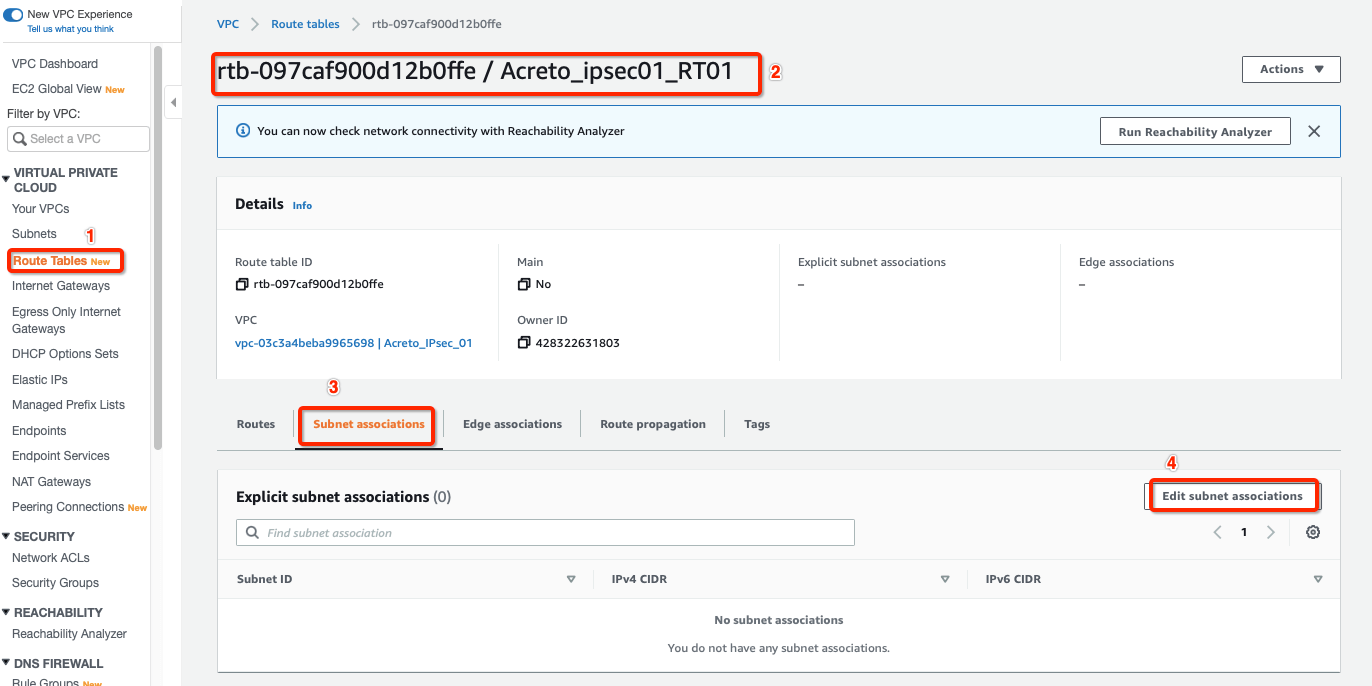
Task: Open Managed Prefix Lists in the sidebar
Action: (68, 405)
